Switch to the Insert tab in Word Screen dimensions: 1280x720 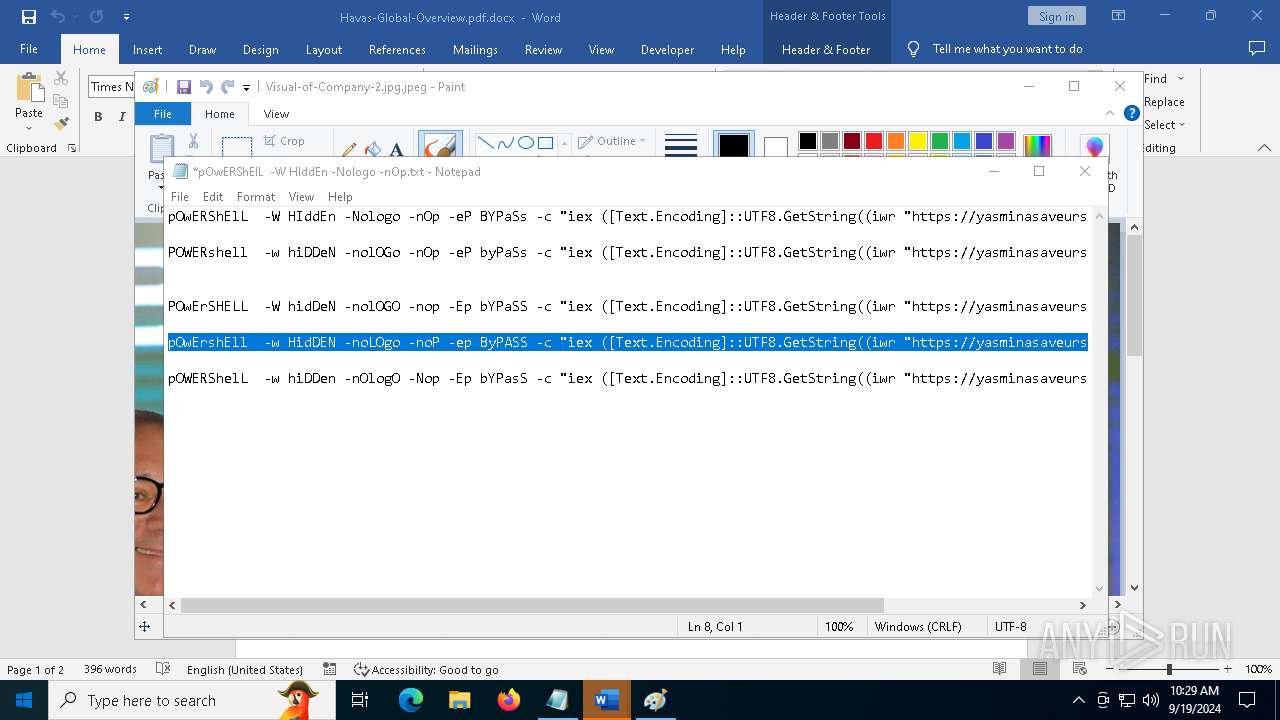(x=147, y=49)
